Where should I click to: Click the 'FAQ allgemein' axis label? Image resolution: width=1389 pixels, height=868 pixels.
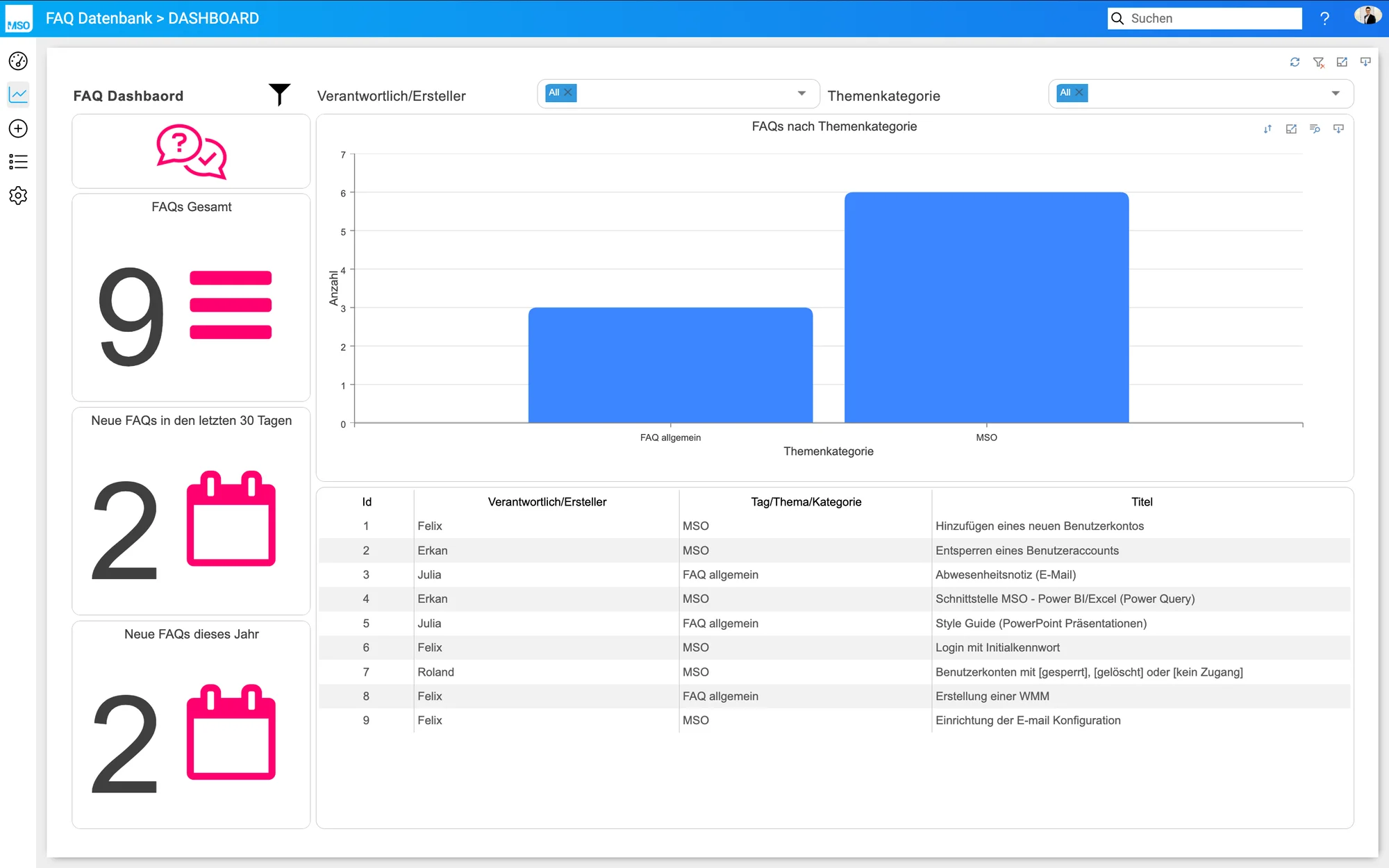(x=670, y=437)
